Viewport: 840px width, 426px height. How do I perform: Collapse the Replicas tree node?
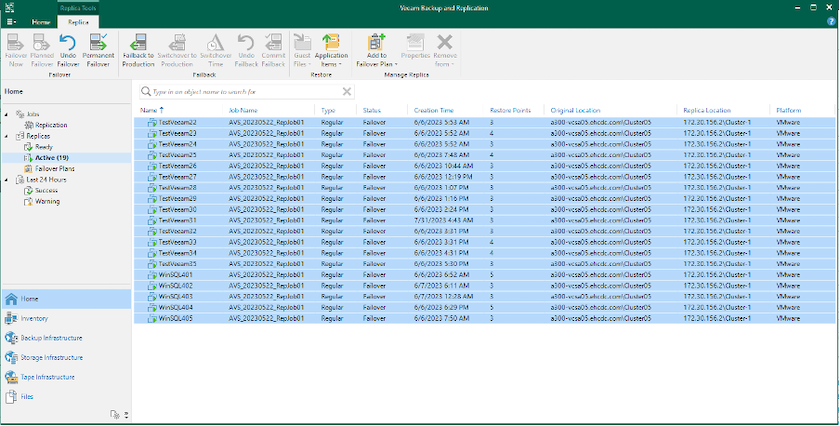(x=7, y=135)
